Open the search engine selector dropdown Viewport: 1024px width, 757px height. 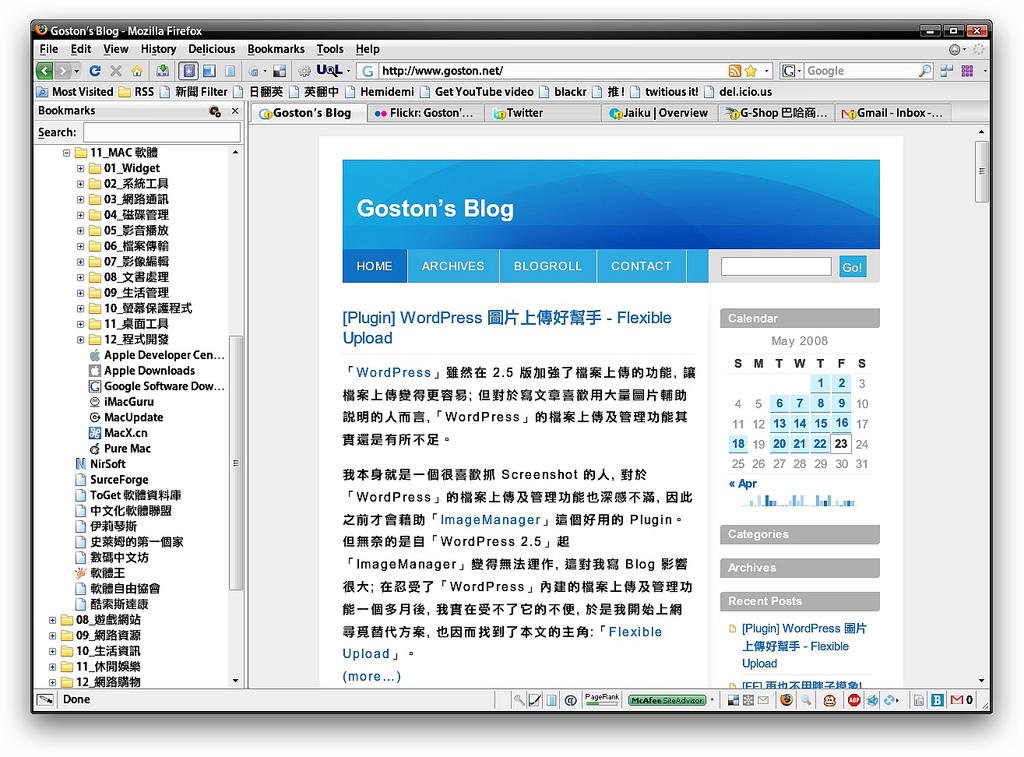point(792,71)
